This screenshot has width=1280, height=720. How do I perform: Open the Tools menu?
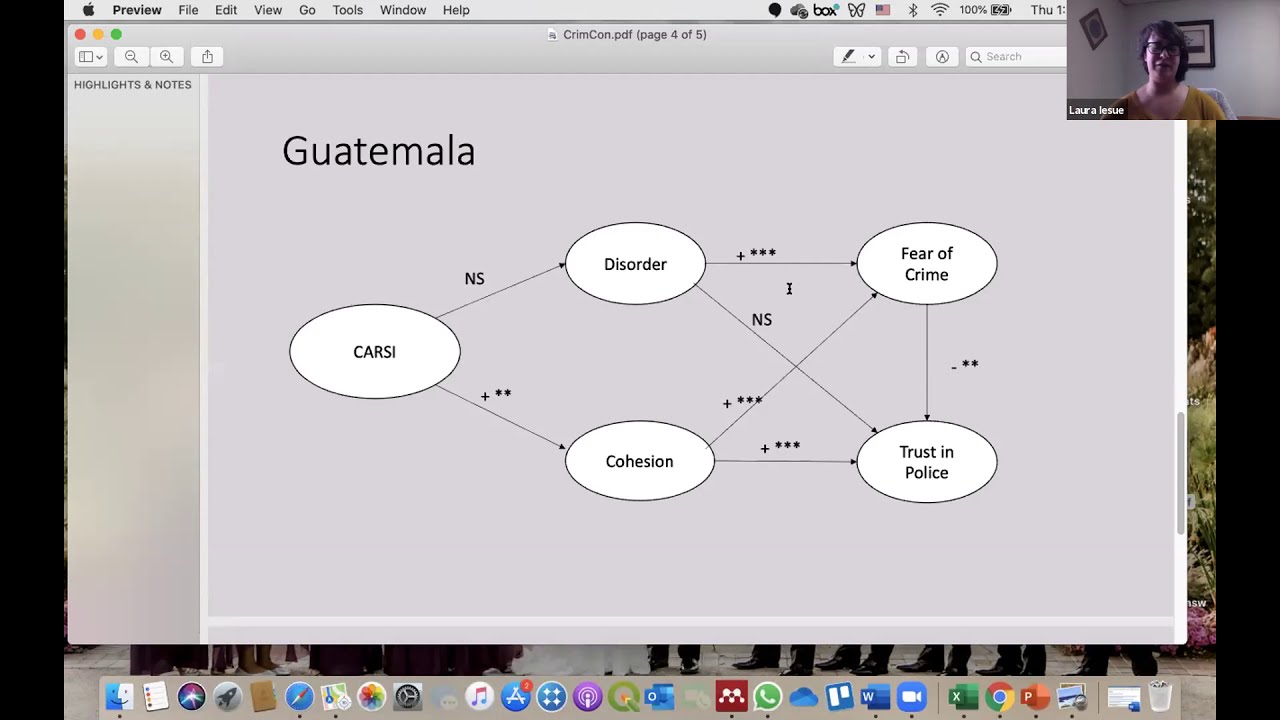(x=348, y=10)
